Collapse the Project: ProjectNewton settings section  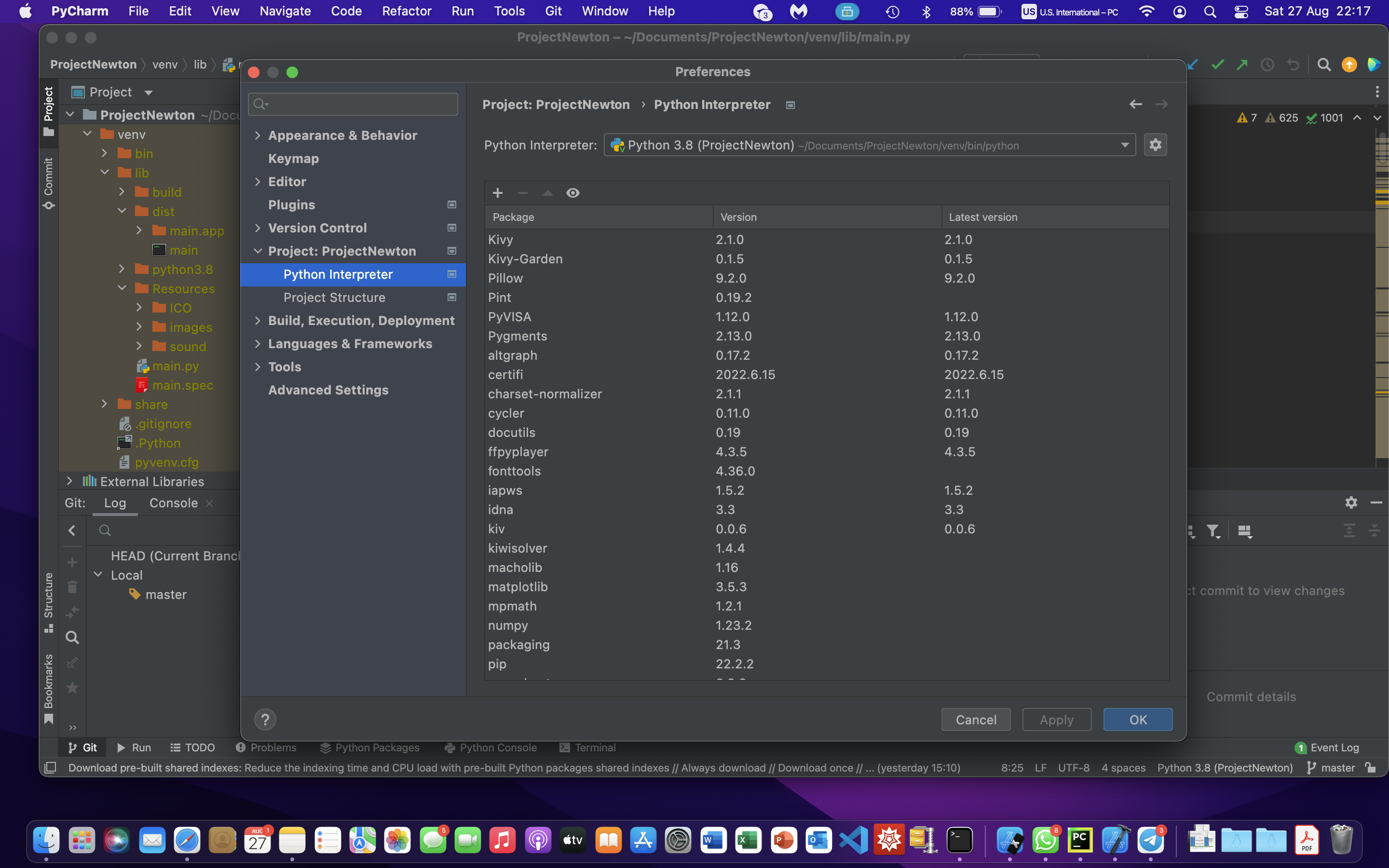(258, 251)
